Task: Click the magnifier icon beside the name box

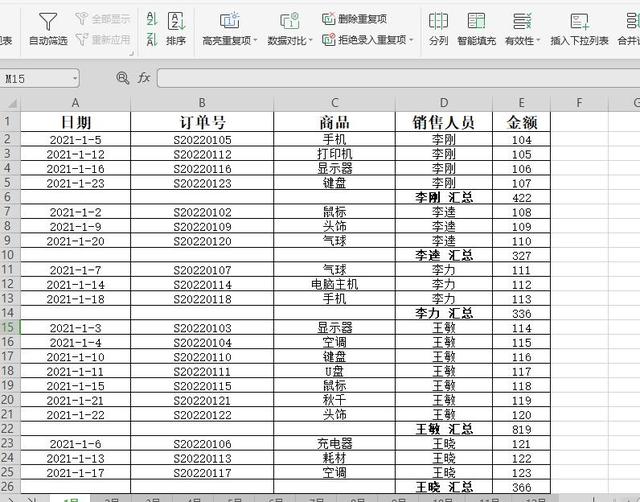Action: (x=122, y=78)
